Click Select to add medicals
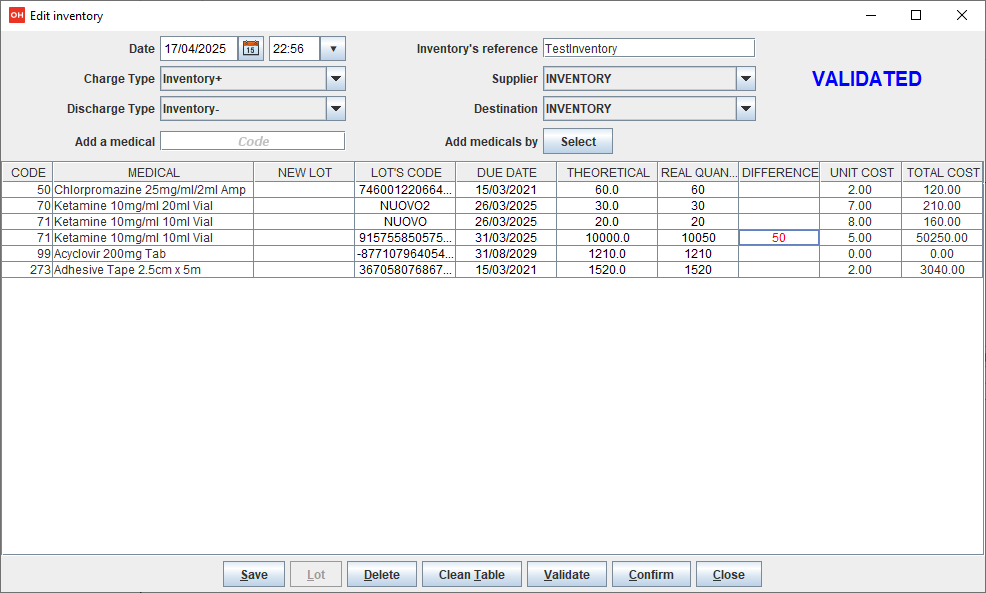The height and width of the screenshot is (593, 986). pyautogui.click(x=577, y=141)
